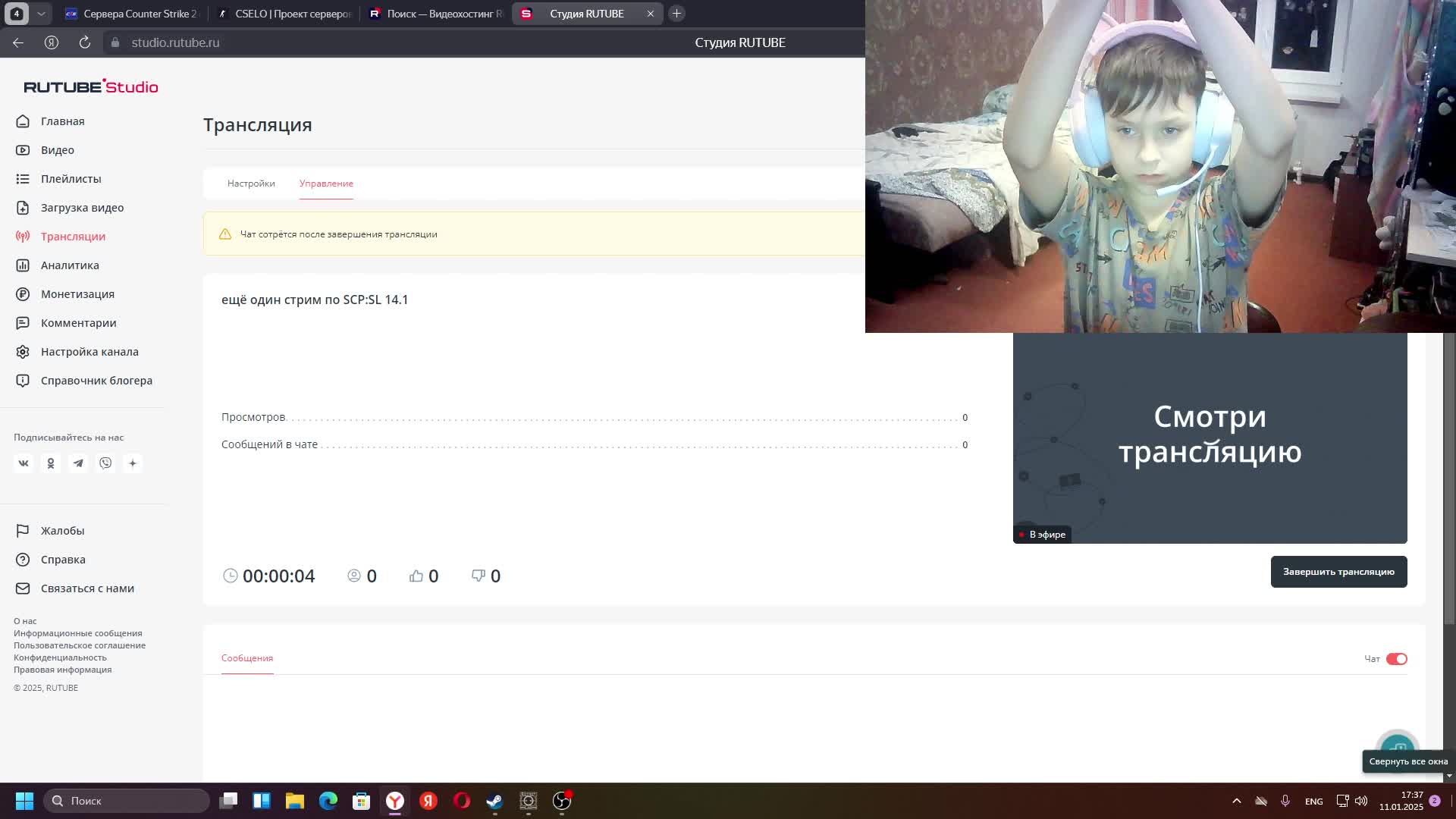Open Справочник блогера icon
Screen dimensions: 1456x819
[23, 381]
